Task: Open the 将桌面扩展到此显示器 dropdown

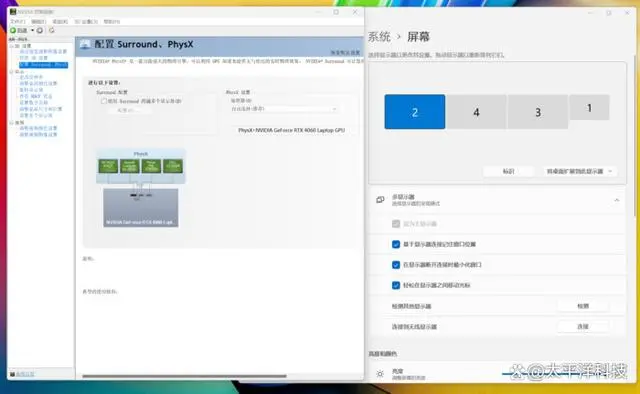Action: pyautogui.click(x=579, y=171)
